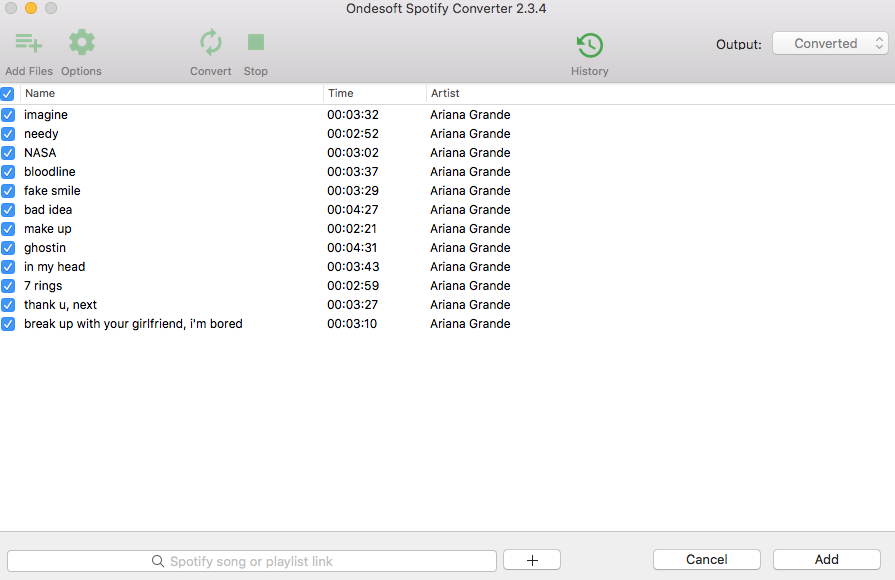Screen dimensions: 895x580
Task: Uncheck the checkbox for 7 rings
Action: (8, 286)
